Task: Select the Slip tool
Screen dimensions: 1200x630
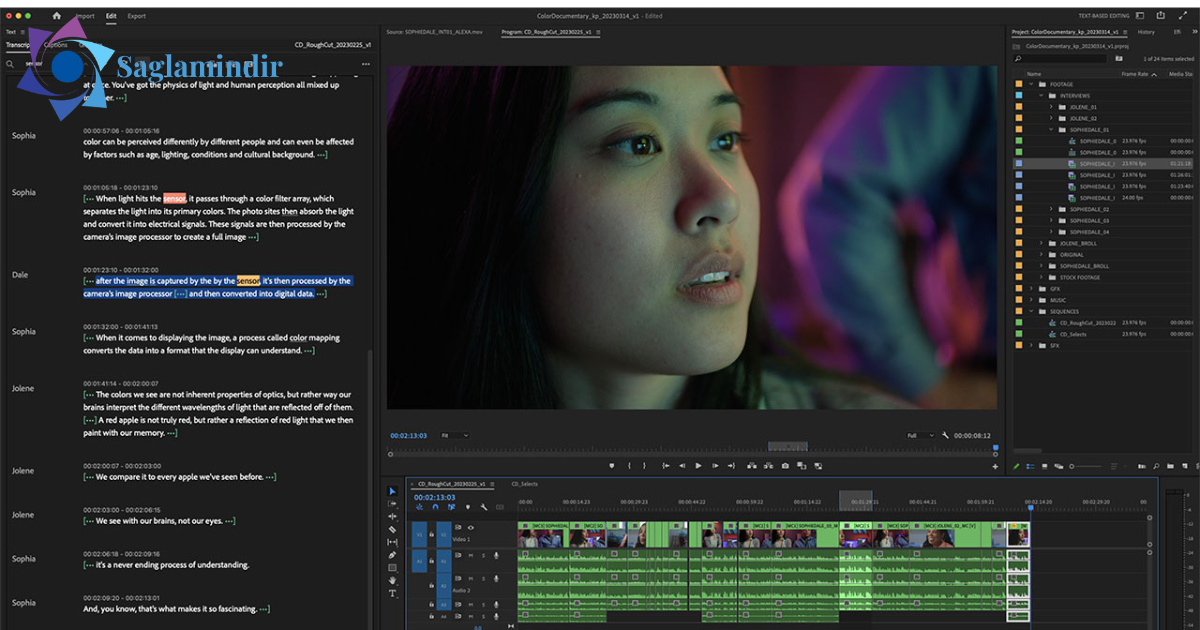Action: 392,542
